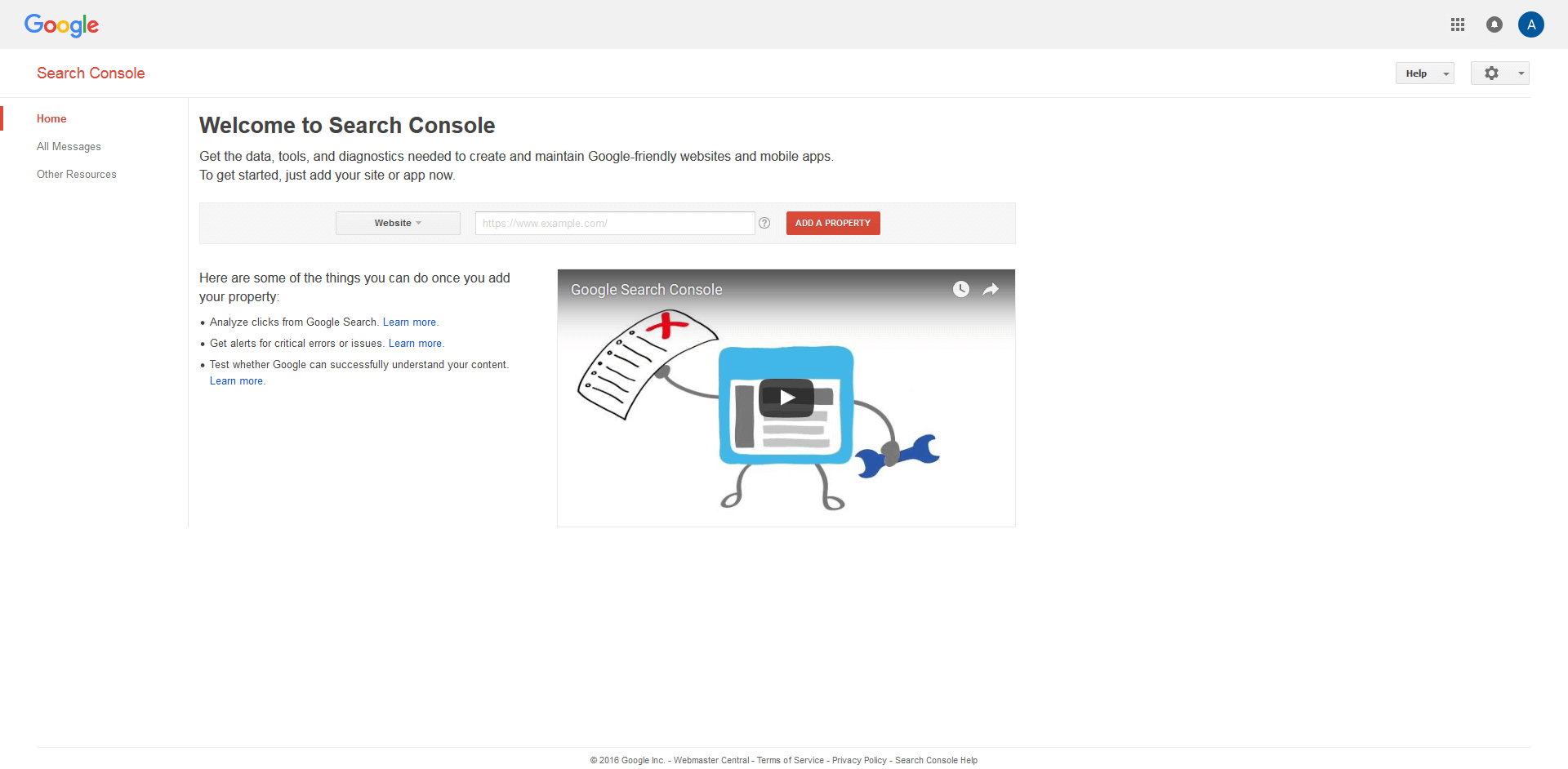Open Webmaster Central from the footer
Image resolution: width=1568 pixels, height=769 pixels.
(x=712, y=760)
